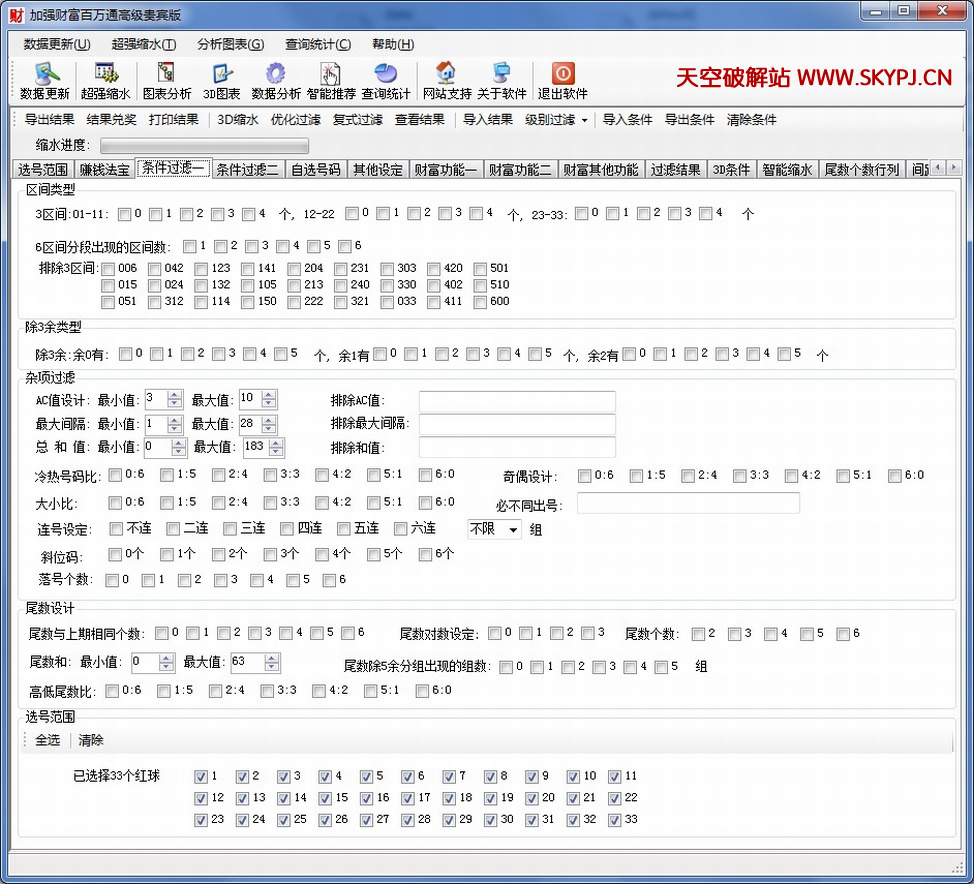The width and height of the screenshot is (974, 884).
Task: Launch 图表分析 from the toolbar
Action: point(166,74)
